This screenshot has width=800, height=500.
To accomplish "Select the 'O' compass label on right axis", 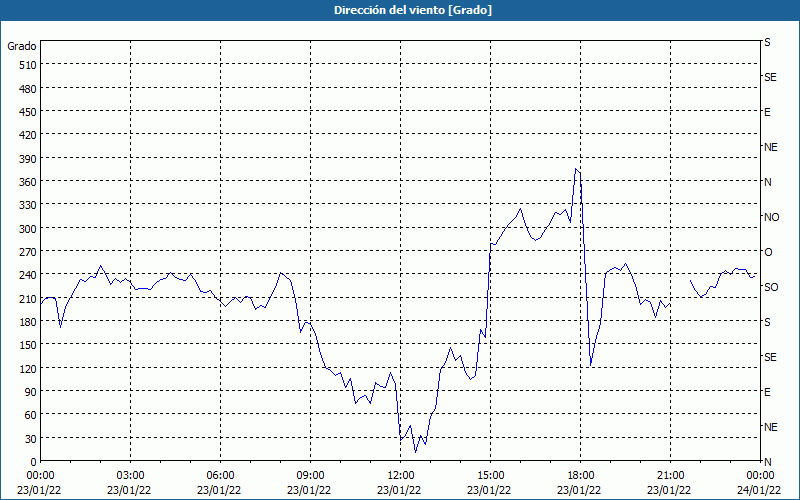I will point(768,253).
